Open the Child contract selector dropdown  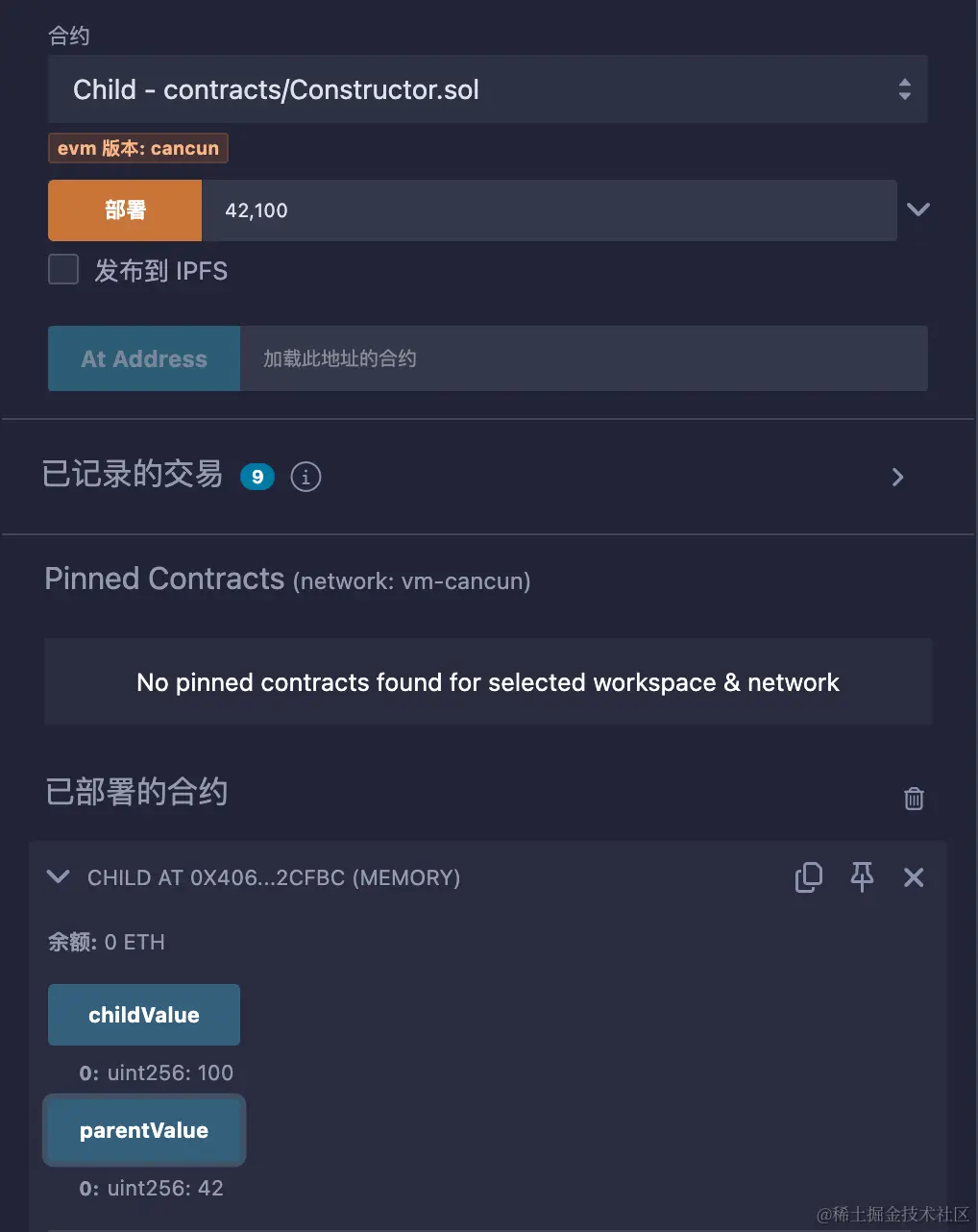(x=487, y=89)
